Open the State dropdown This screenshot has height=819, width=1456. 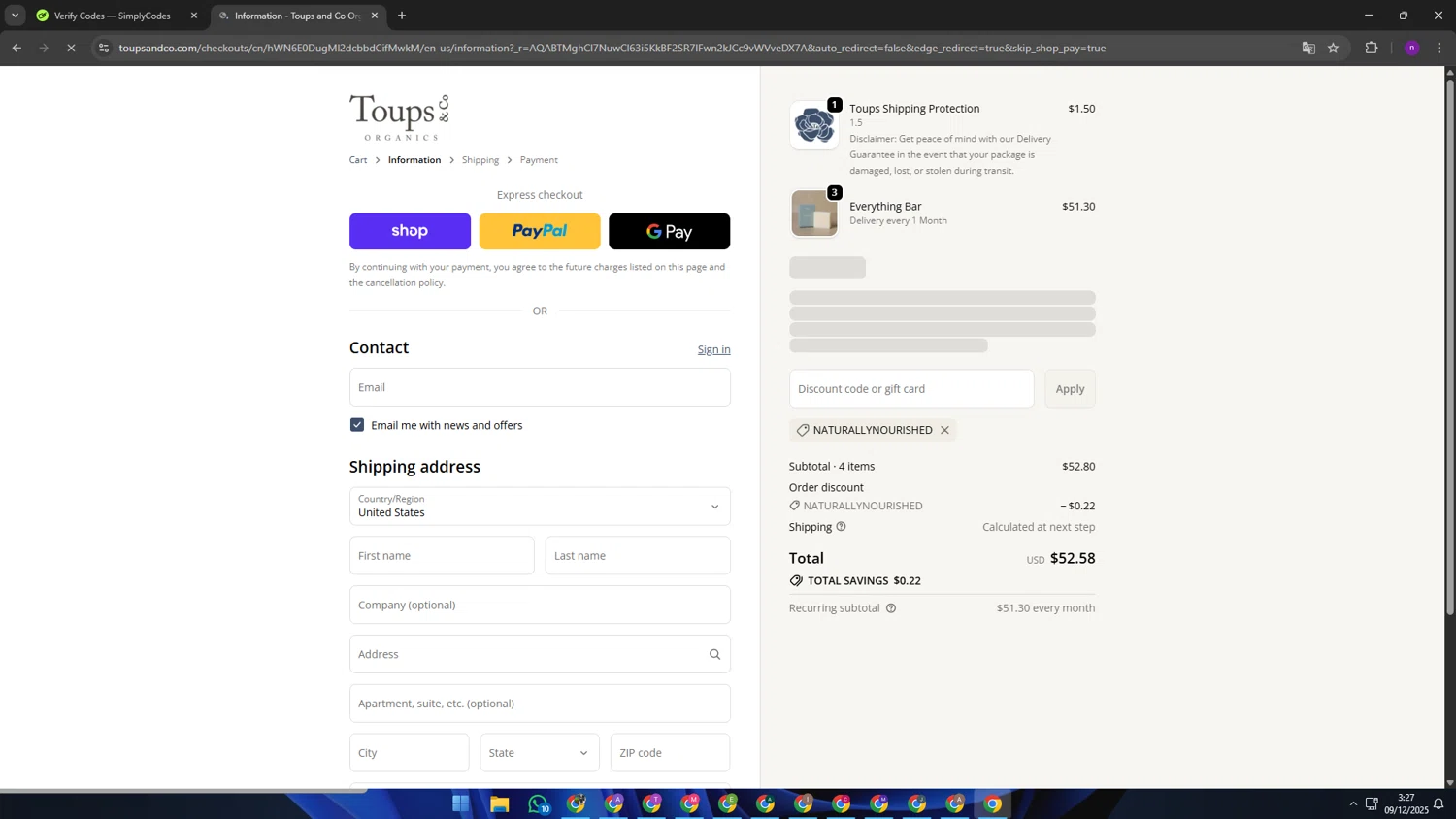coord(540,753)
